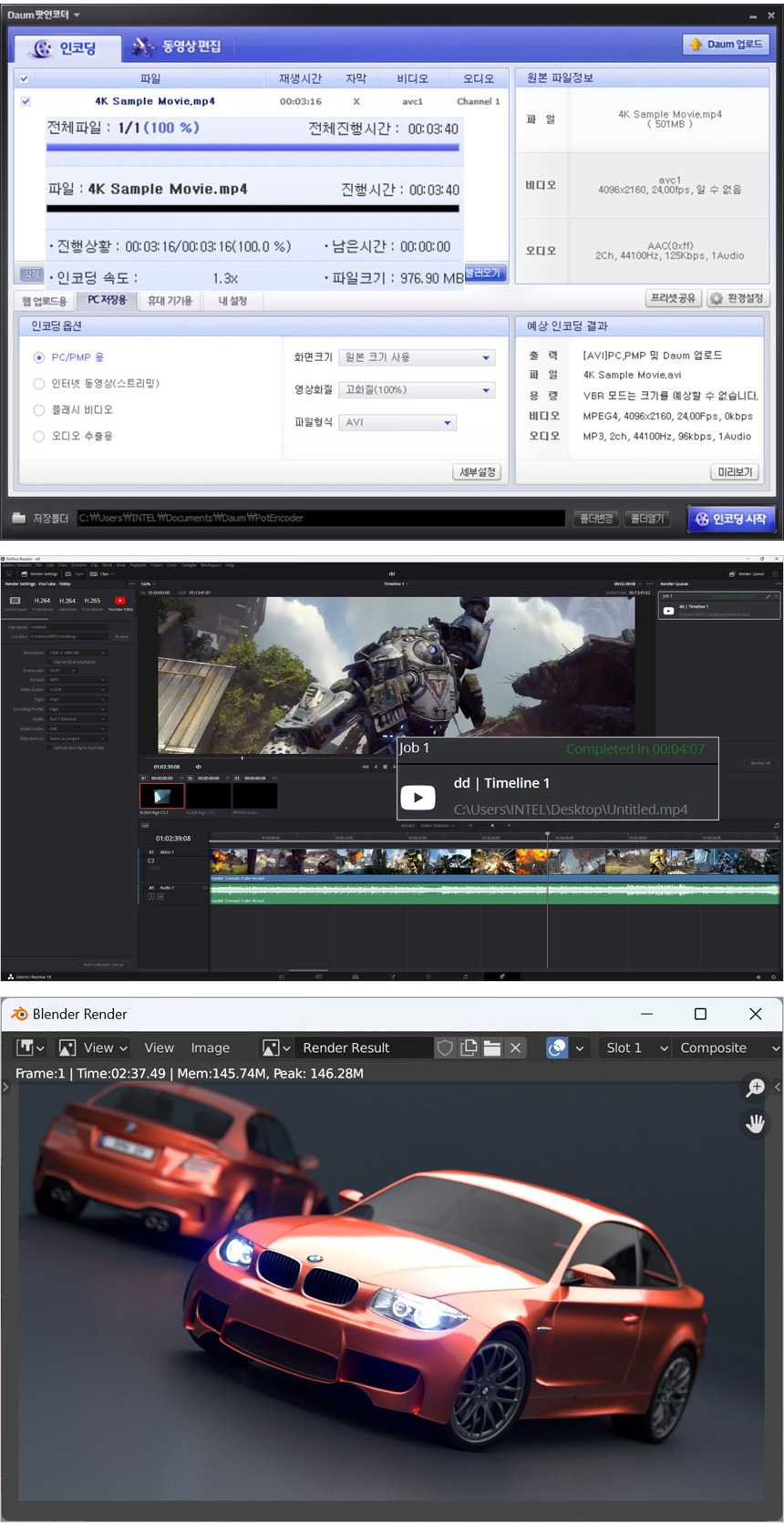This screenshot has width=784, height=1527.
Task: Select the YouTube 1080p render preset
Action: click(x=119, y=603)
